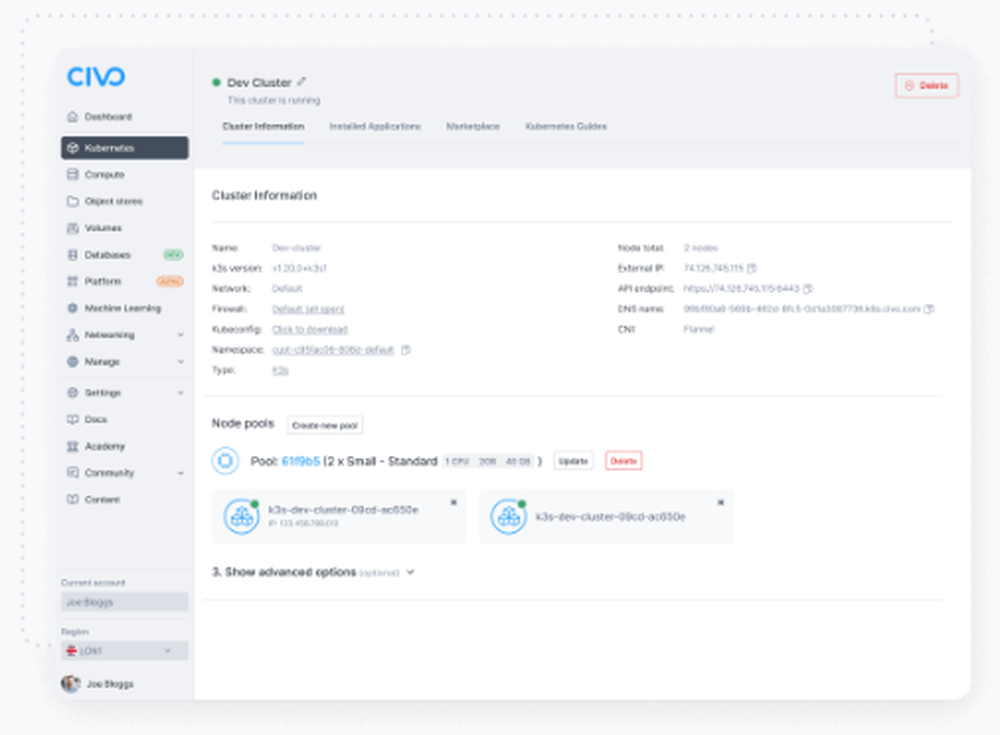Open pool 61f9b5 link

[300, 461]
